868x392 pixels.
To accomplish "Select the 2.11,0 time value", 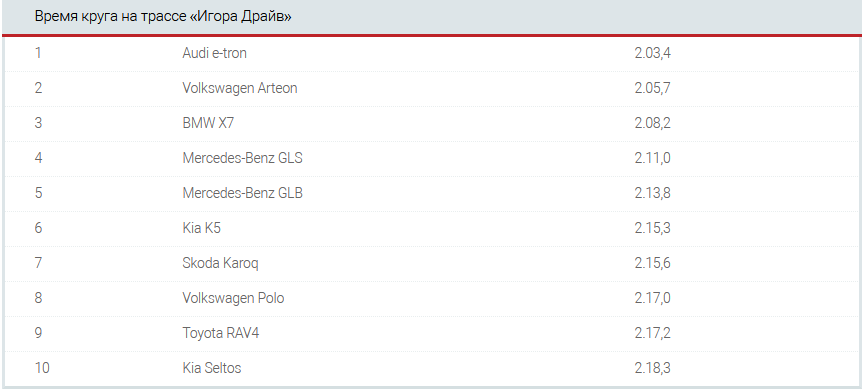I will tap(653, 158).
